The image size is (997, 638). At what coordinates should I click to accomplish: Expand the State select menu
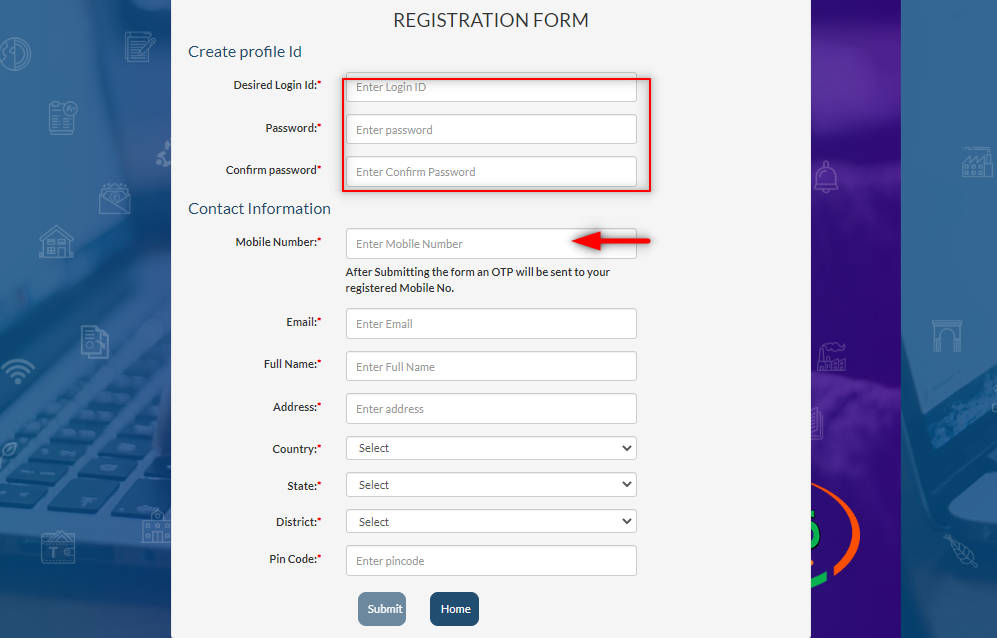tap(491, 485)
